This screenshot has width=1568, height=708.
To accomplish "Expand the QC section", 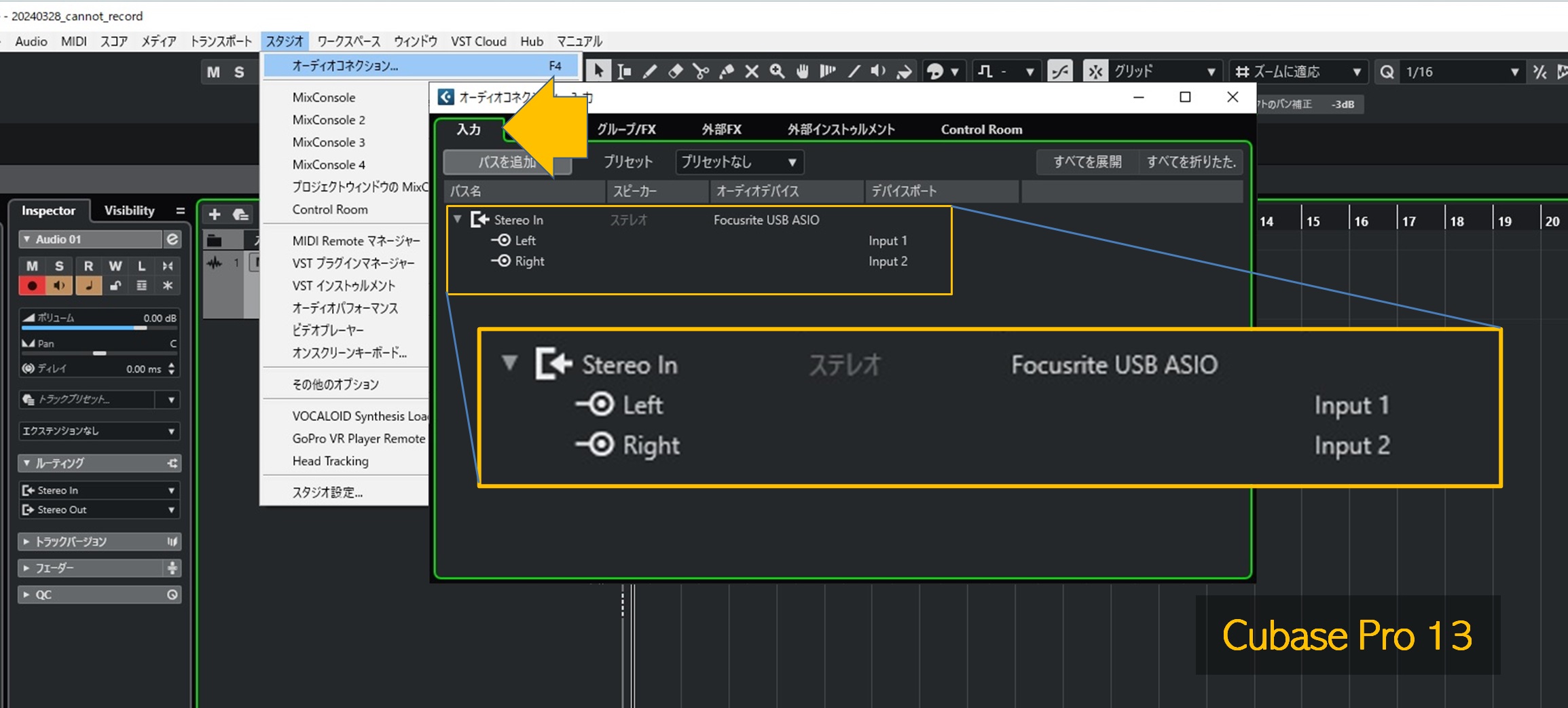I will tap(99, 595).
